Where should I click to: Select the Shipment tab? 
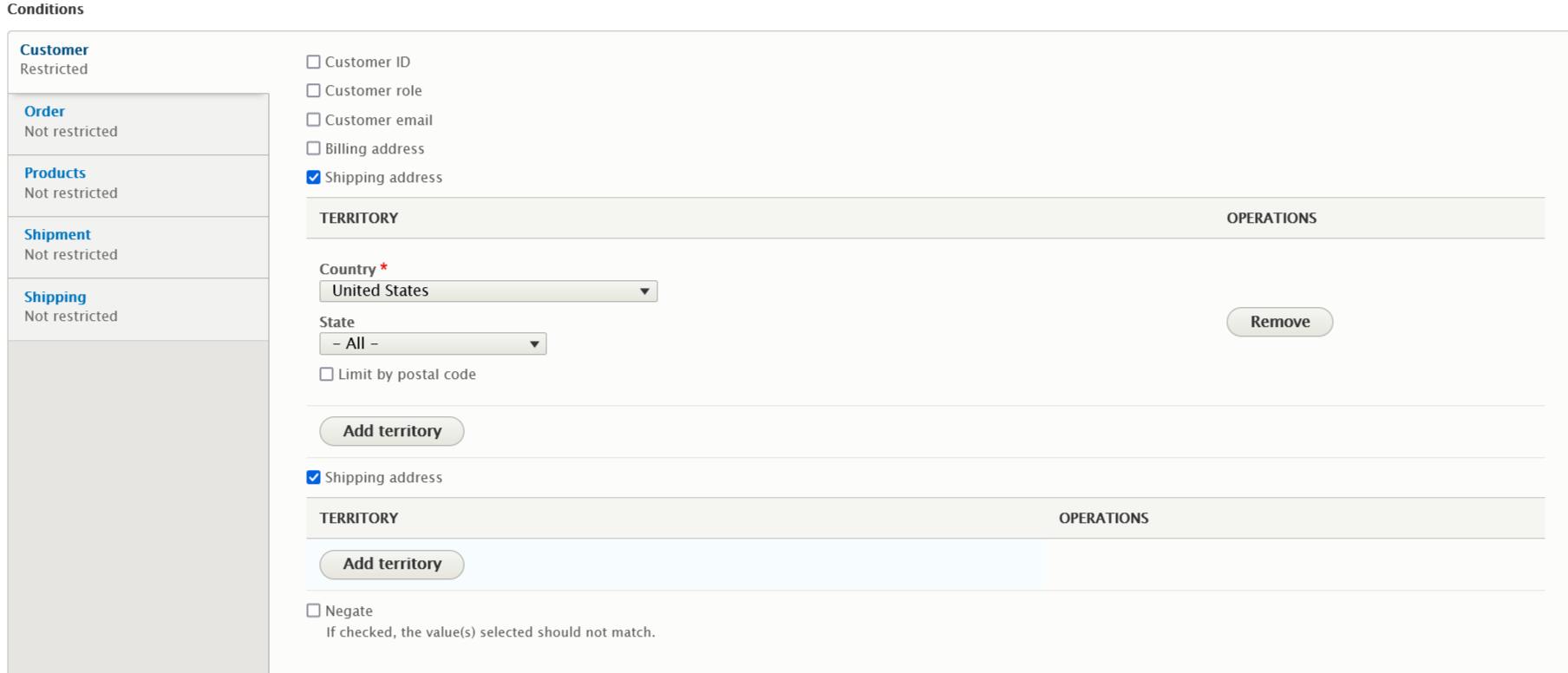(x=138, y=245)
